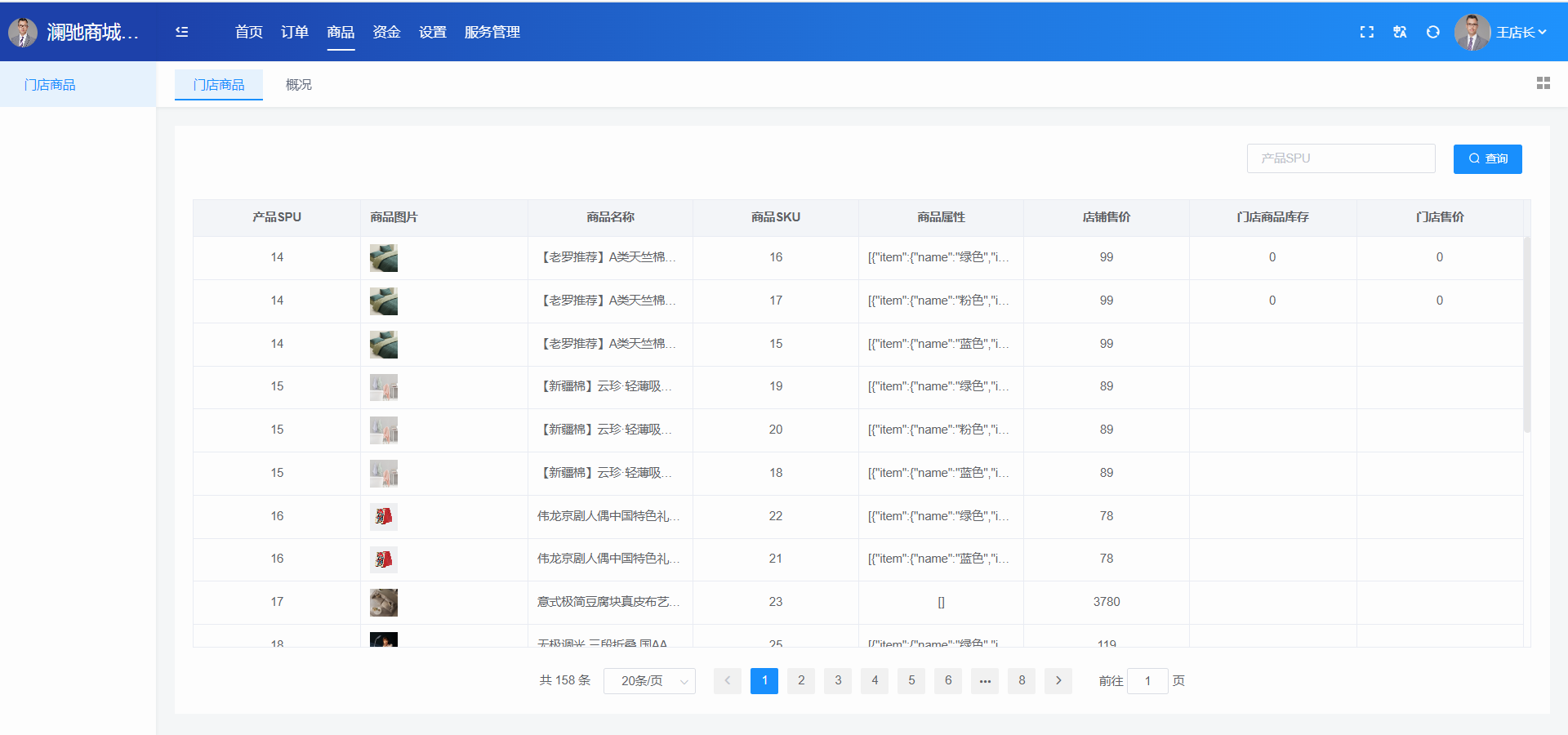Collapse the sidebar with the fold icon
This screenshot has height=735, width=1568.
point(181,32)
